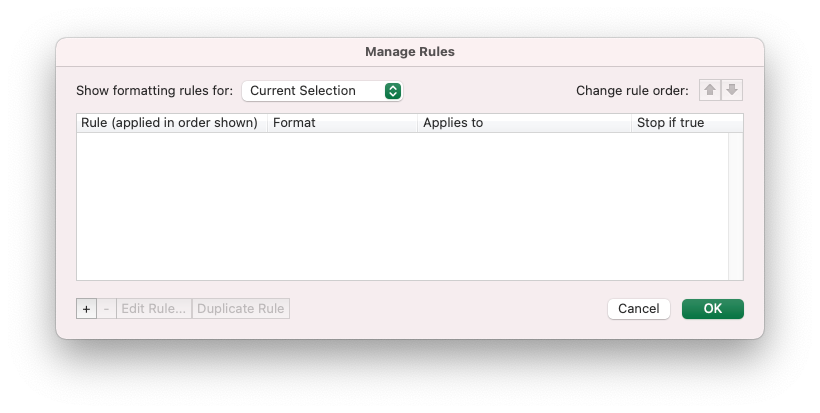Delete selected rule with minus button
The height and width of the screenshot is (413, 820).
[x=106, y=308]
